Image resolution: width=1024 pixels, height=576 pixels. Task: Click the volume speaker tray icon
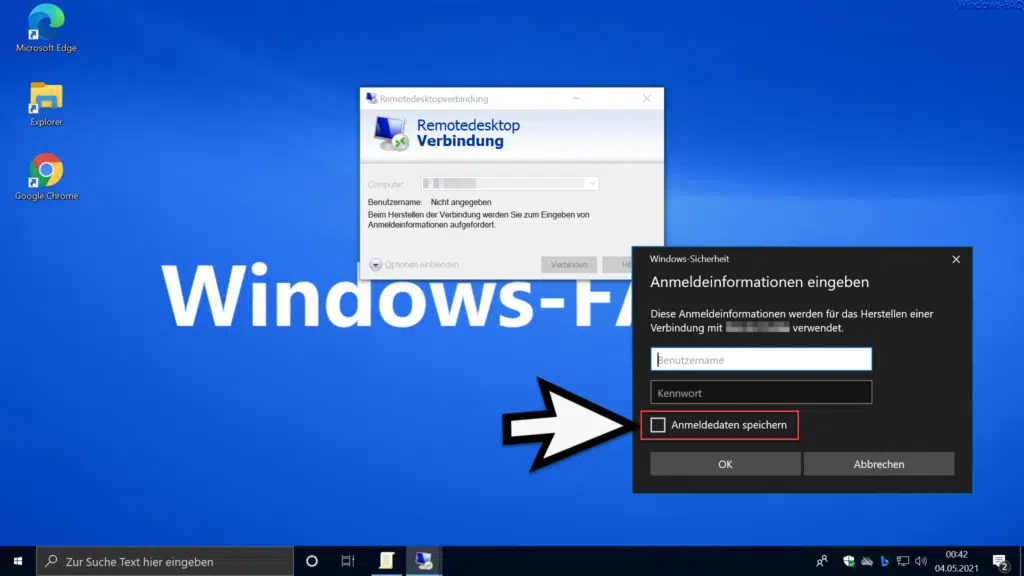(x=921, y=561)
